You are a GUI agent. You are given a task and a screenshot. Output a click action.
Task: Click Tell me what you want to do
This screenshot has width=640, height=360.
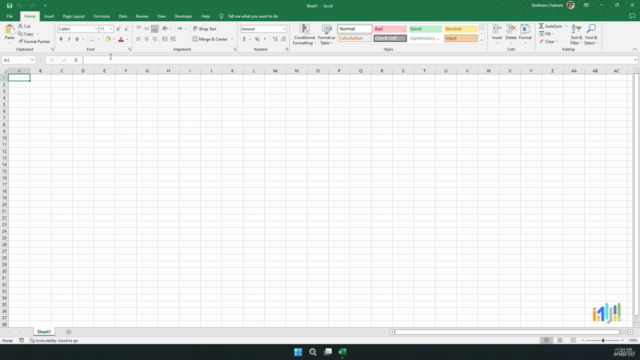click(x=253, y=16)
